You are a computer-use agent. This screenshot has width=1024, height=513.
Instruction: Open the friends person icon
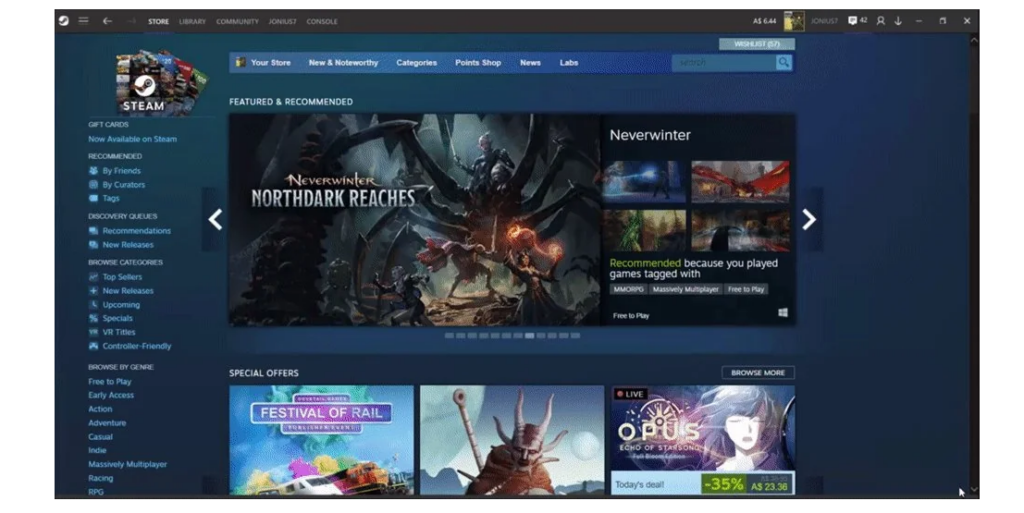(880, 21)
